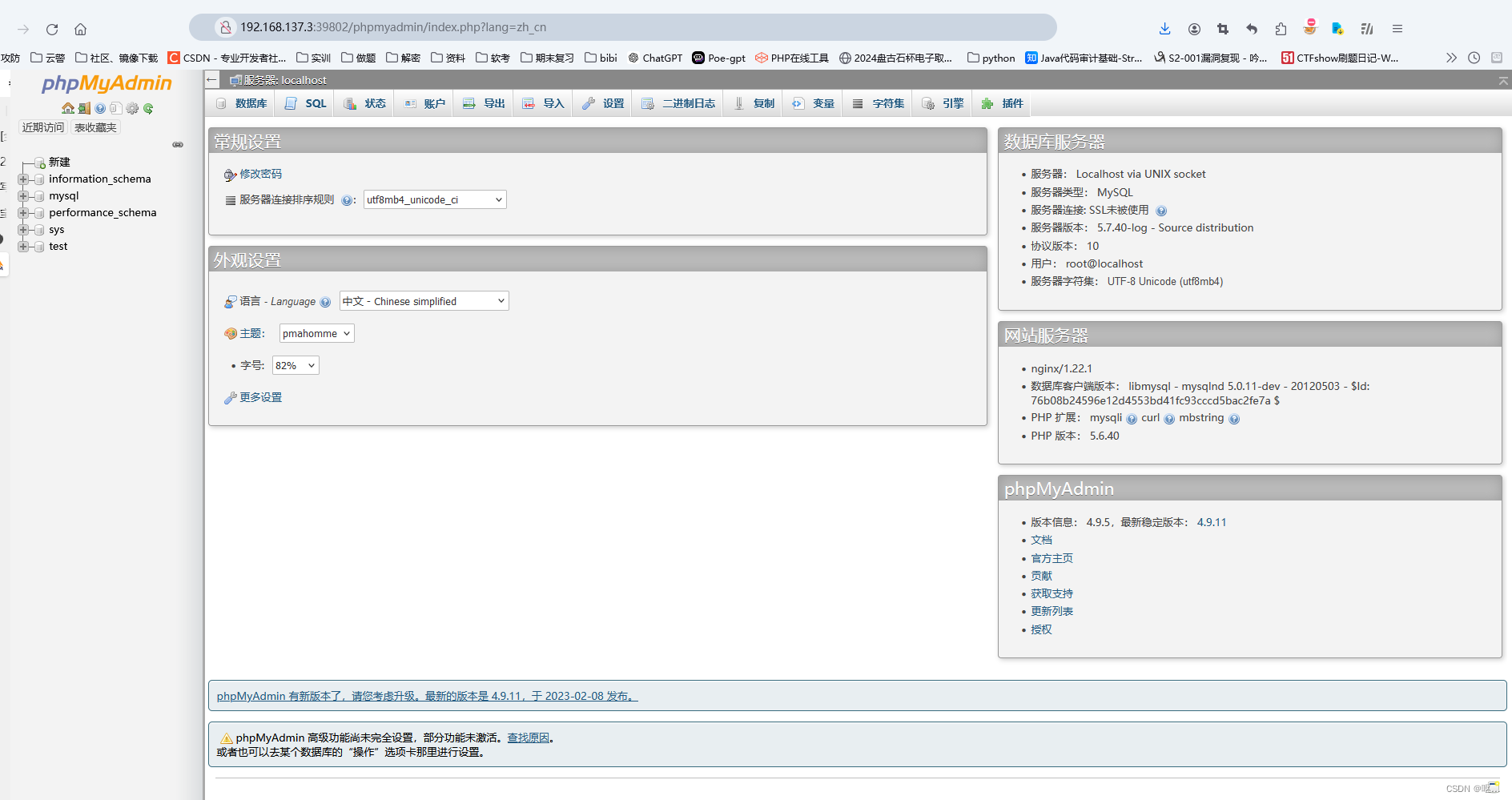Reload the page with browser refresh button
The width and height of the screenshot is (1512, 800).
pos(52,30)
